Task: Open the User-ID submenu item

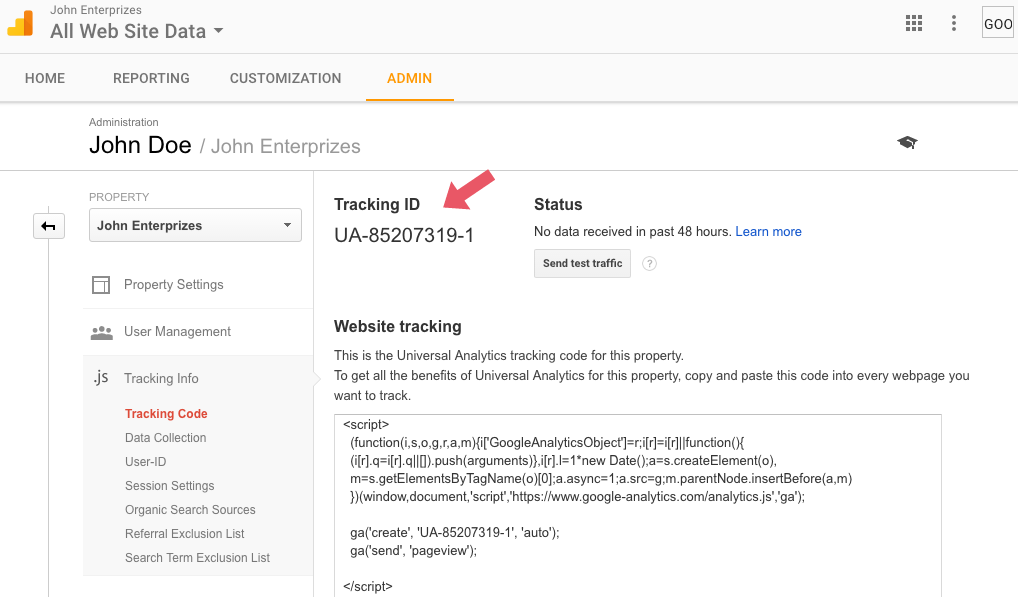Action: pyautogui.click(x=145, y=461)
